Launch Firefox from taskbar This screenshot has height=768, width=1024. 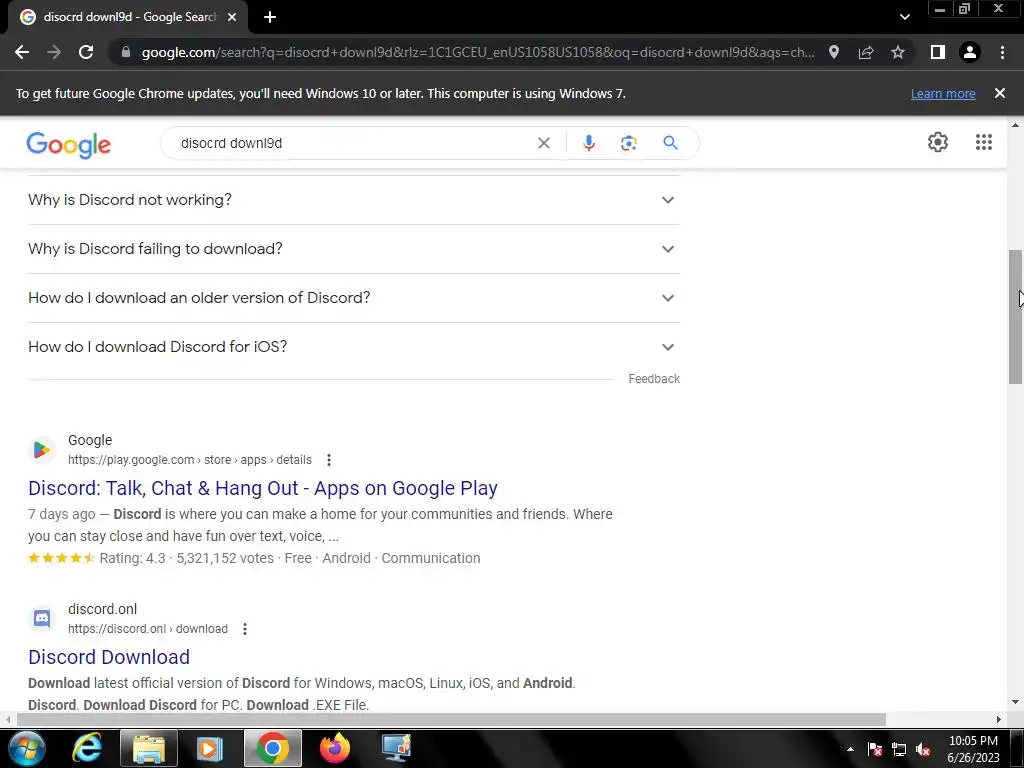[334, 748]
